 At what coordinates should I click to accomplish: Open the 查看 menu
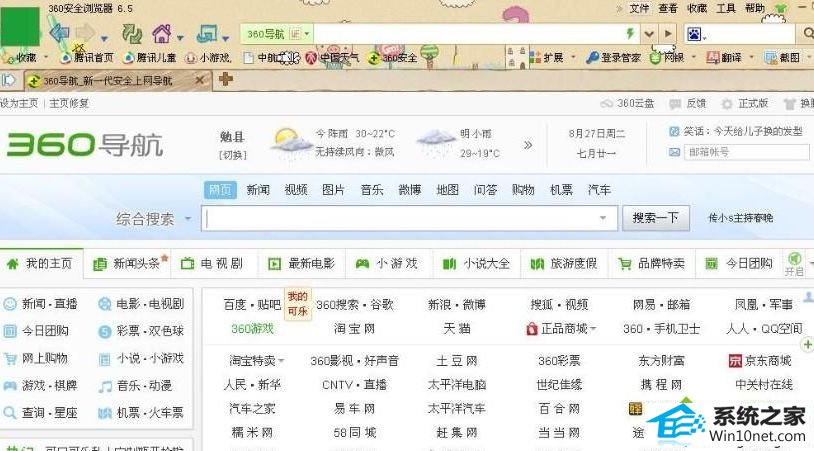pos(668,9)
